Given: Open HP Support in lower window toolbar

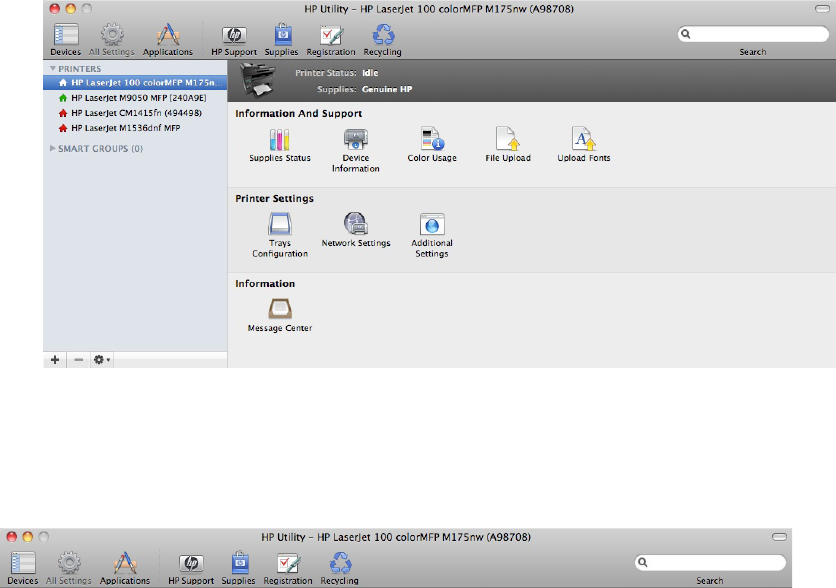Looking at the screenshot, I should (x=191, y=568).
